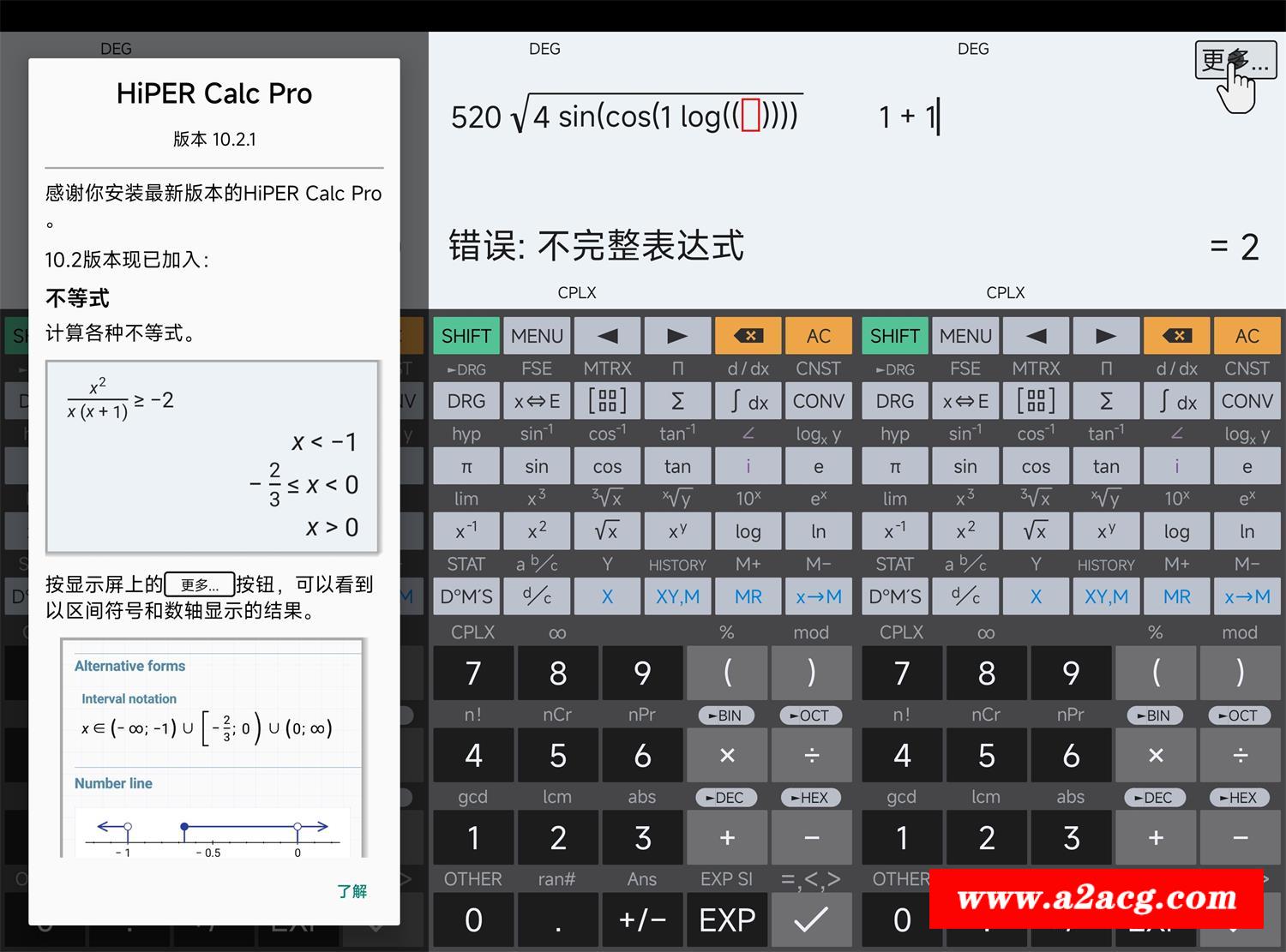
Task: Move cursor left with middle keypad arrow
Action: (x=607, y=336)
